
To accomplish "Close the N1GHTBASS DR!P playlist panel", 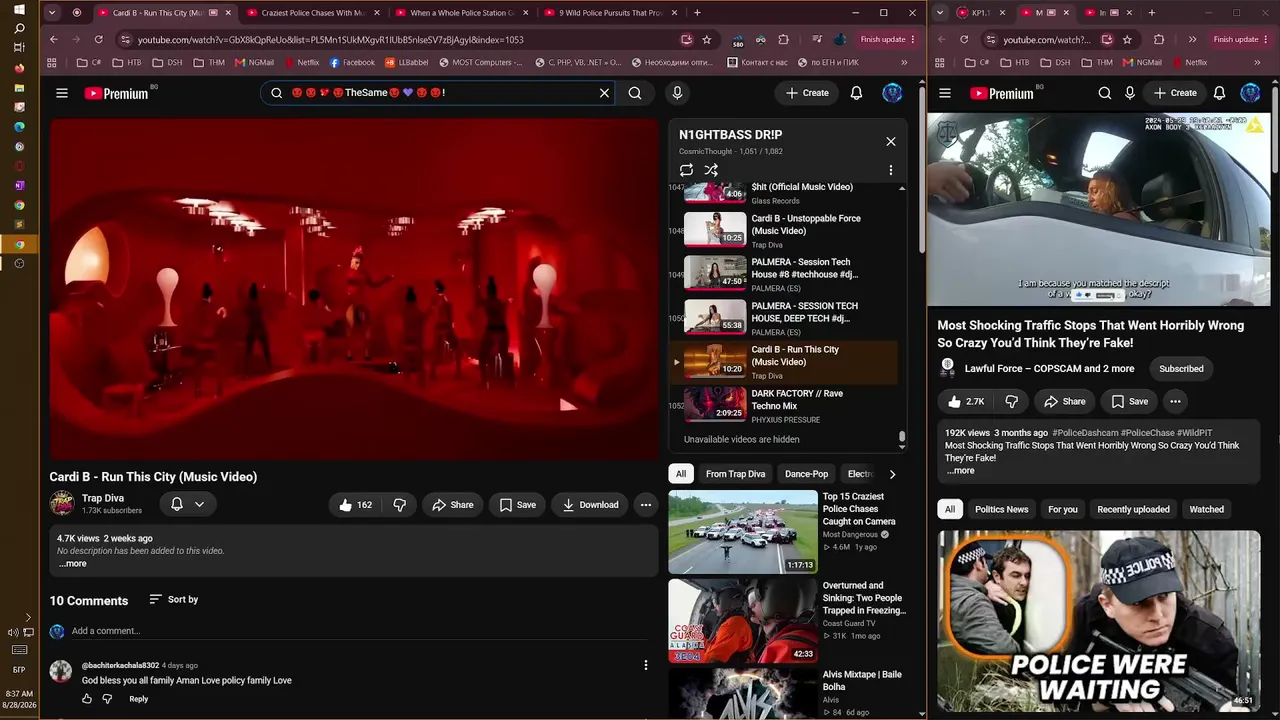I will (x=891, y=141).
